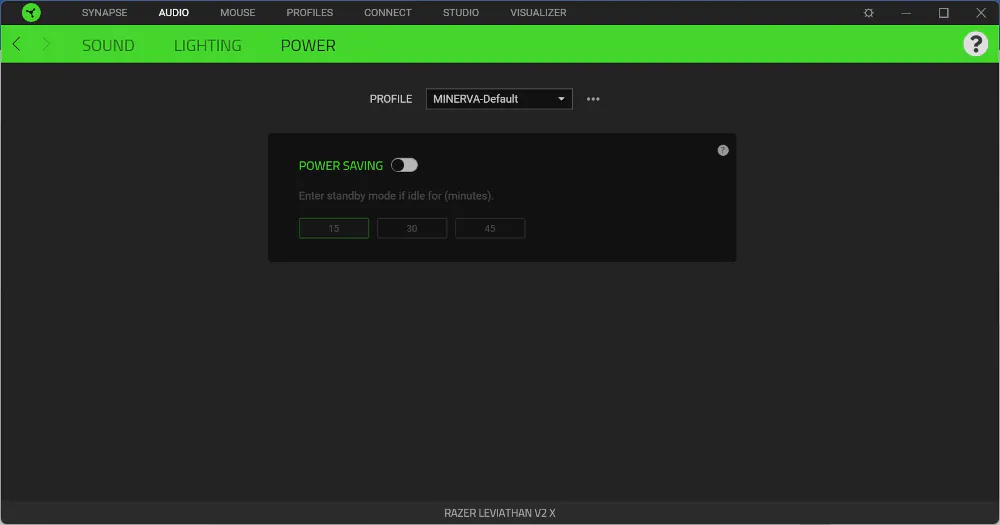Open the large help question mark
Viewport: 1000px width, 525px height.
pyautogui.click(x=975, y=44)
